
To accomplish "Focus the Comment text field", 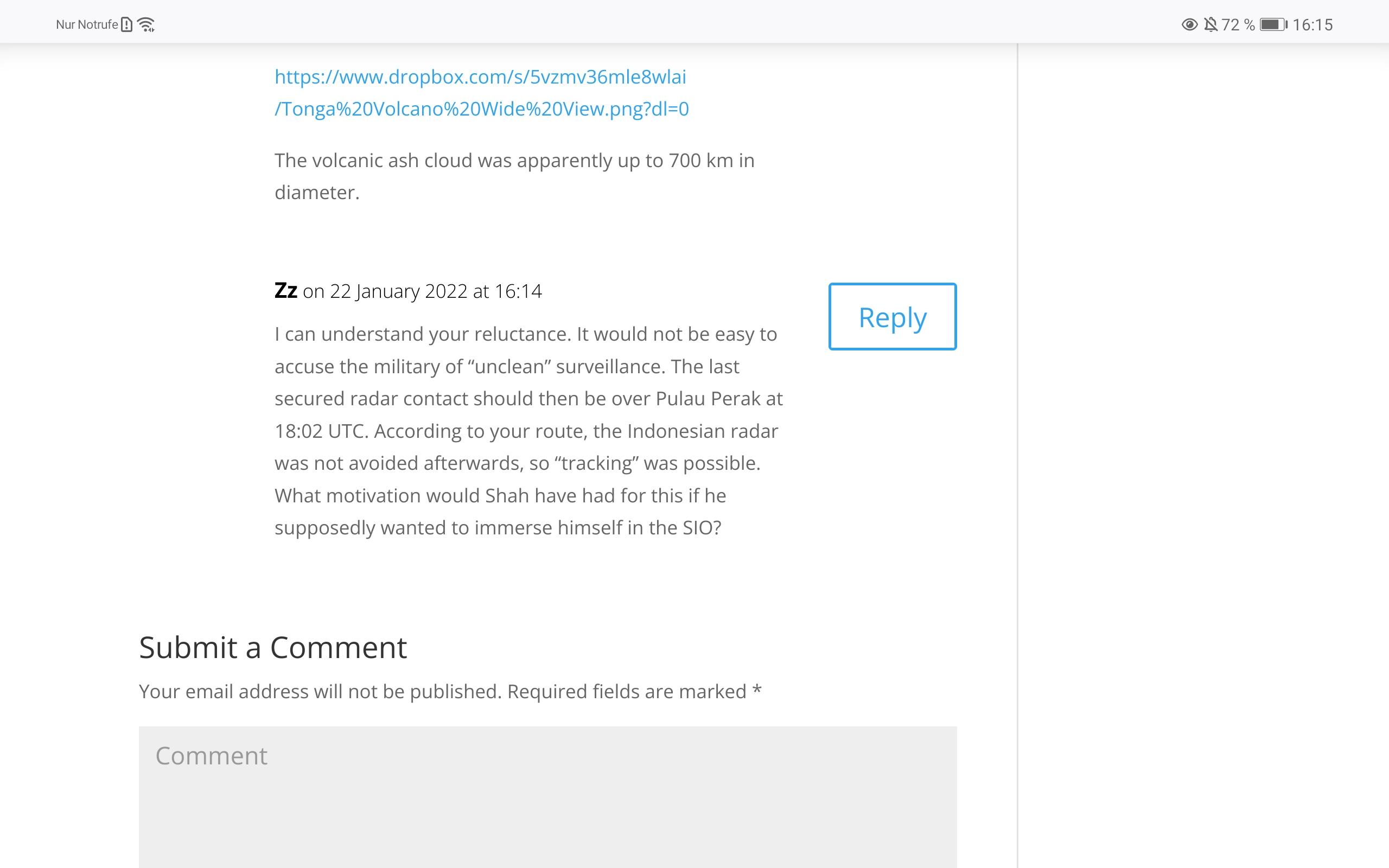I will (x=547, y=797).
